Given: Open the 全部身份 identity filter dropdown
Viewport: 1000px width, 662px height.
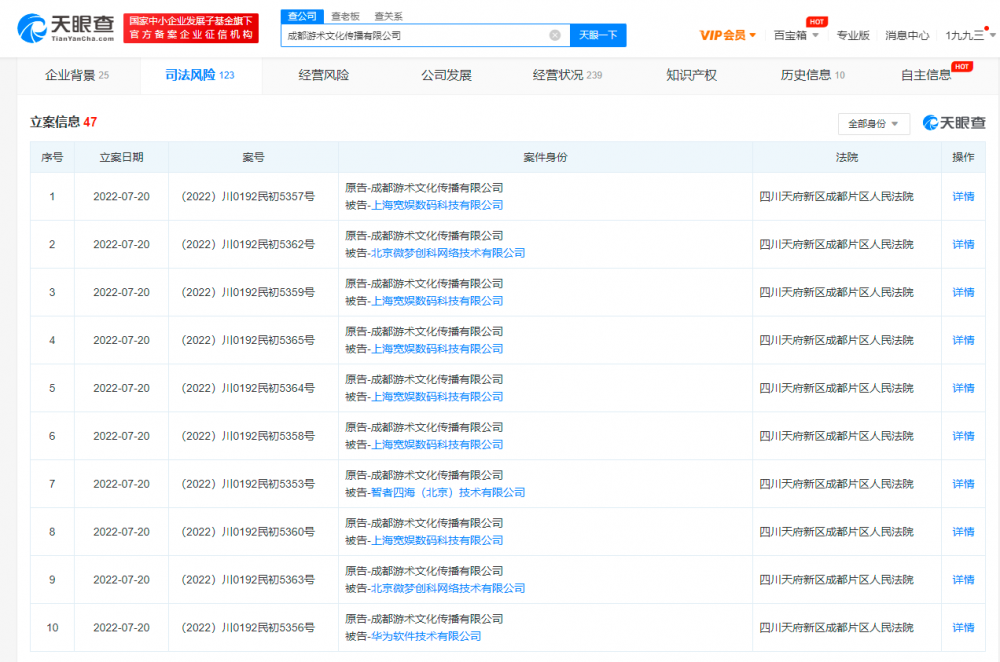Looking at the screenshot, I should (872, 122).
